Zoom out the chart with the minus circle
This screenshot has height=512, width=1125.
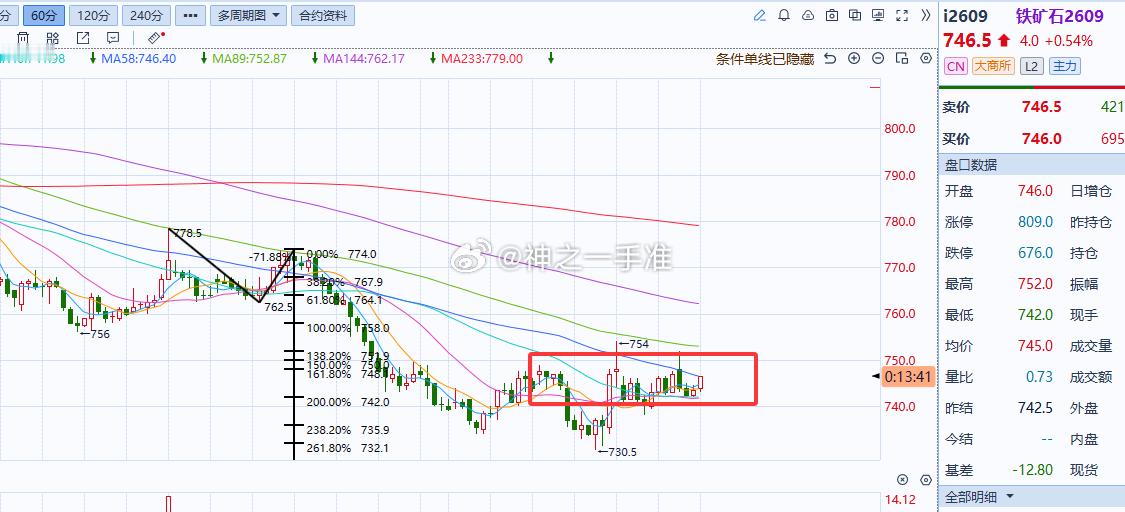pyautogui.click(x=878, y=59)
